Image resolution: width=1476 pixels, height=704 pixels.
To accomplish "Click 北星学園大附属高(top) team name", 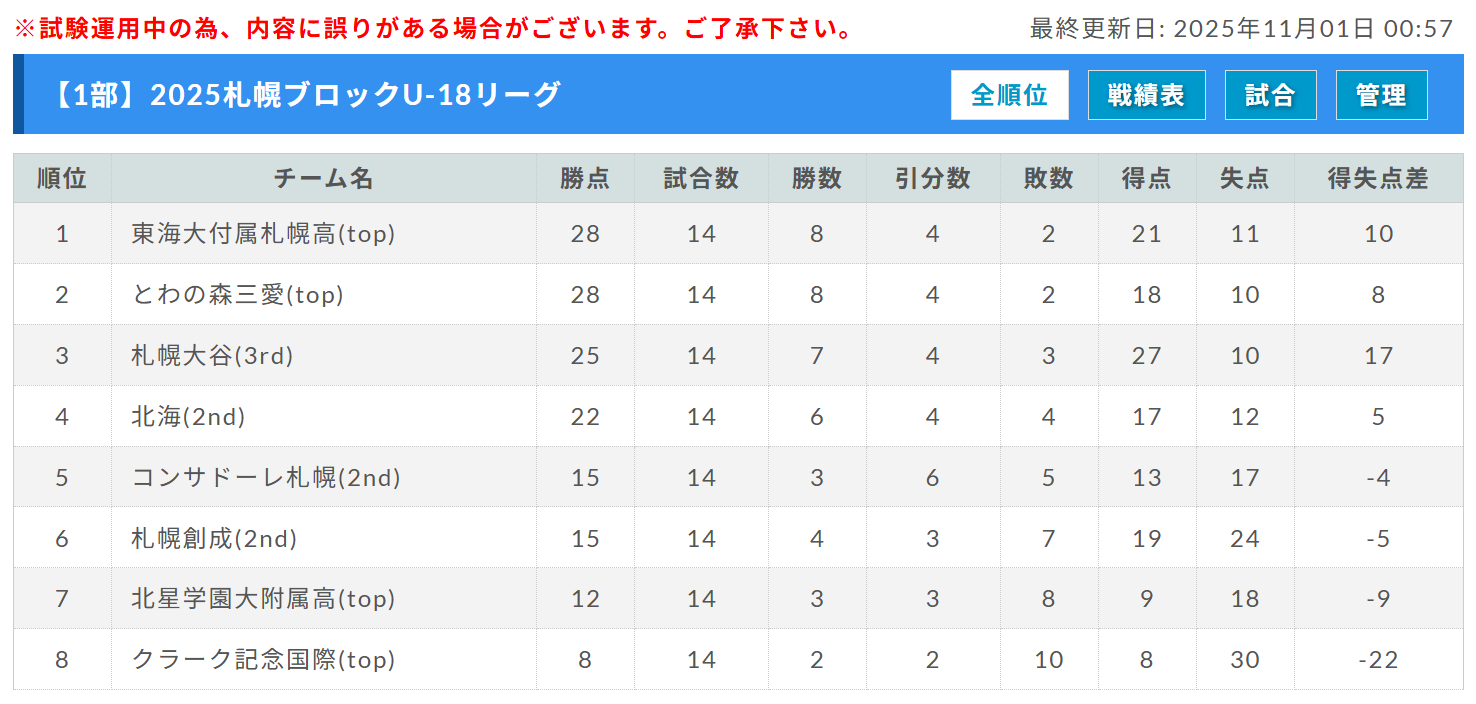I will [263, 599].
